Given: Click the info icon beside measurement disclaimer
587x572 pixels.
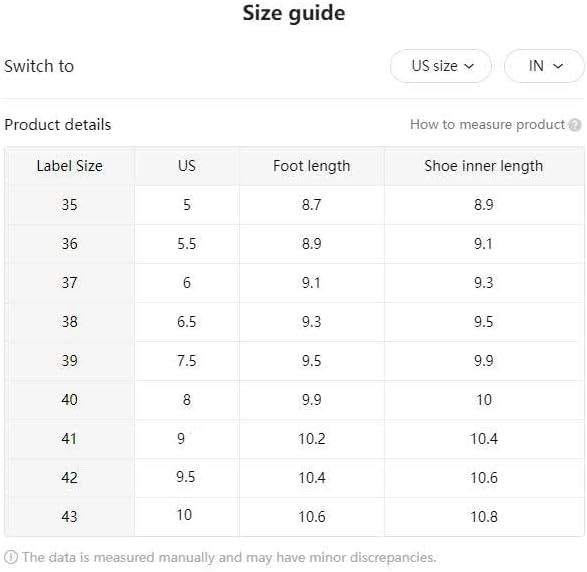Looking at the screenshot, I should point(10,557).
